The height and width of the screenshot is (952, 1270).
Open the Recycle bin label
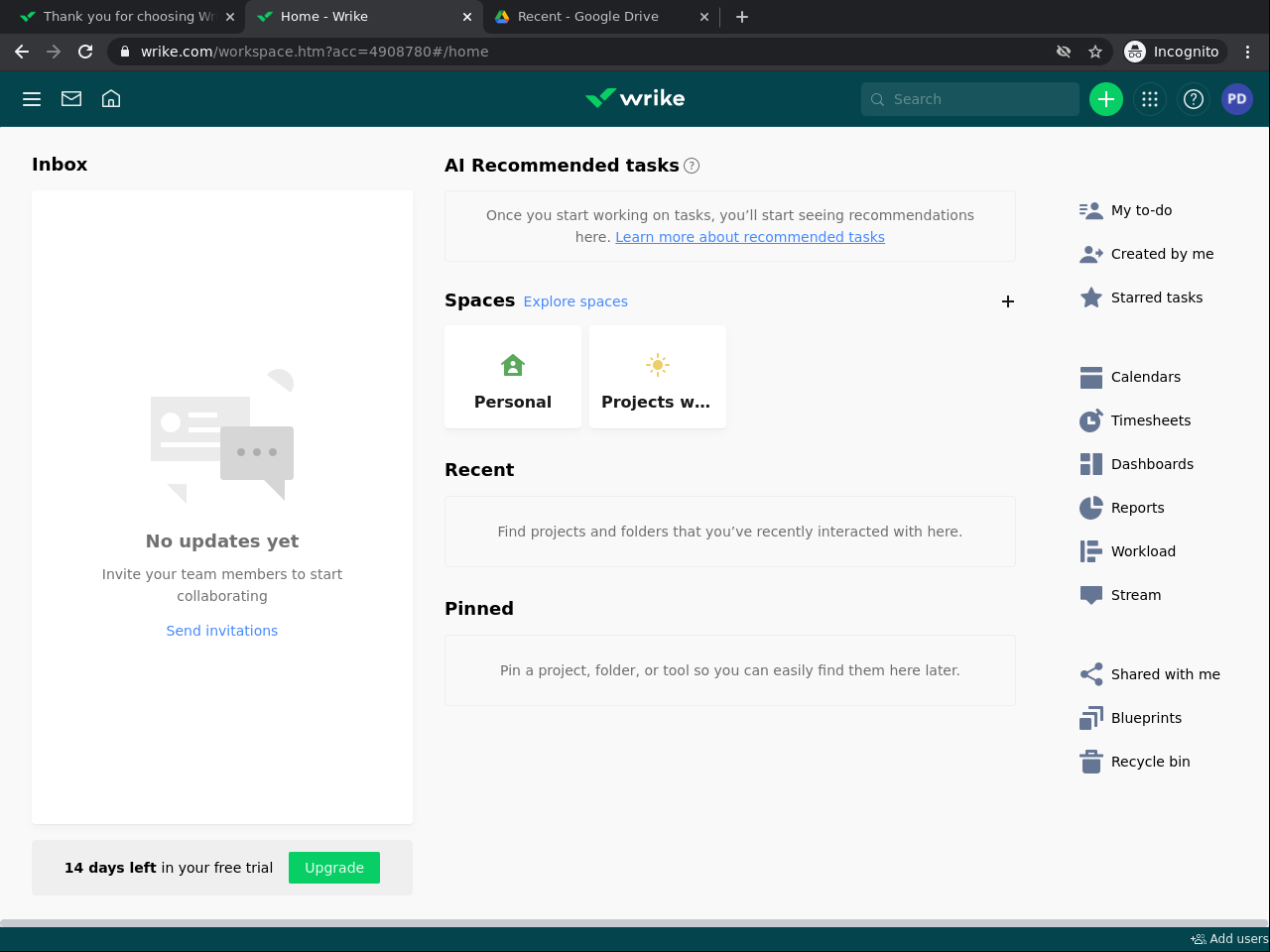[x=1151, y=762]
